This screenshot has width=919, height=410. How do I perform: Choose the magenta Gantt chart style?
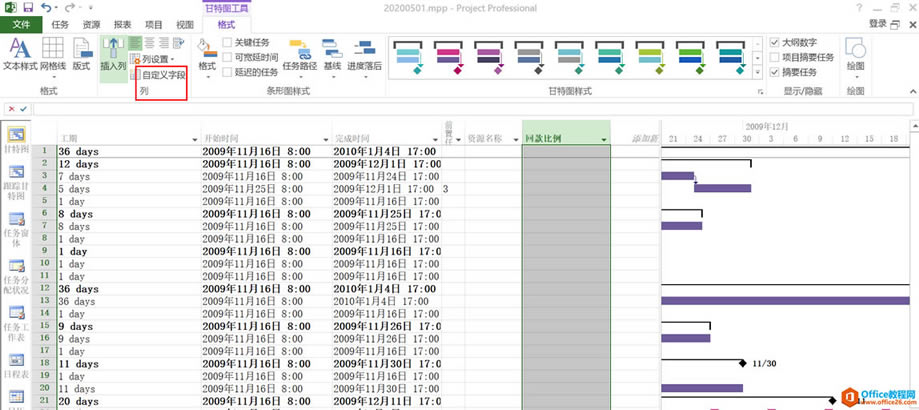tap(448, 57)
